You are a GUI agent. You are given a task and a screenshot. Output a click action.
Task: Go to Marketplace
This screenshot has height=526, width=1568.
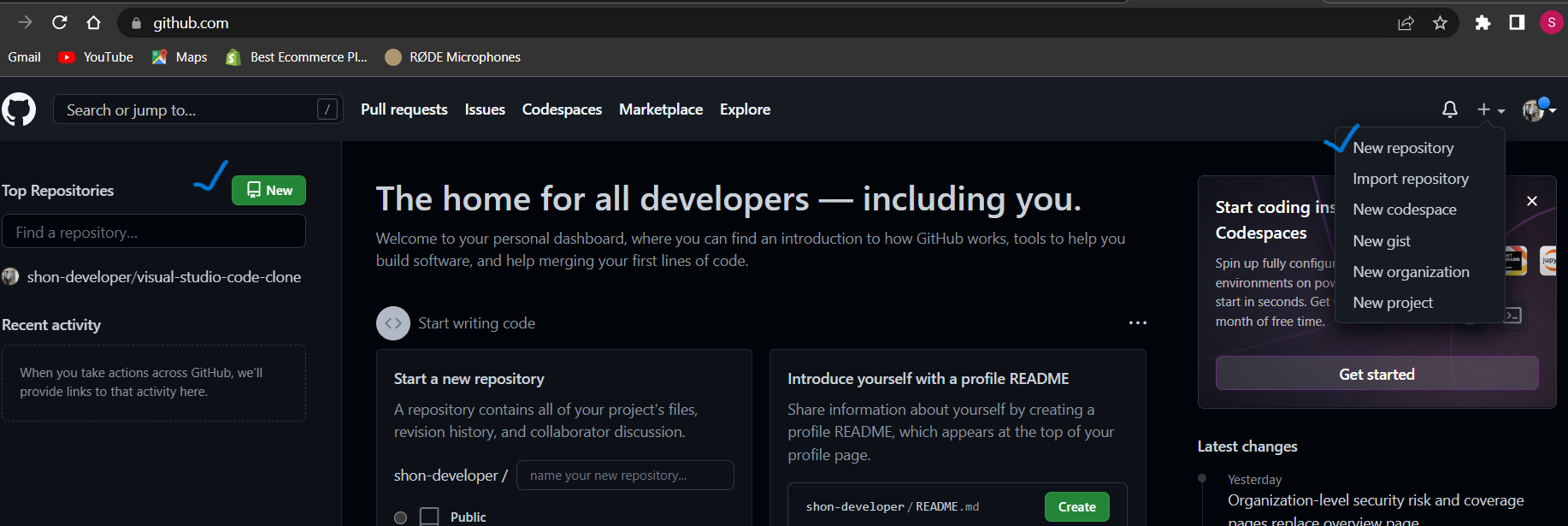tap(661, 109)
